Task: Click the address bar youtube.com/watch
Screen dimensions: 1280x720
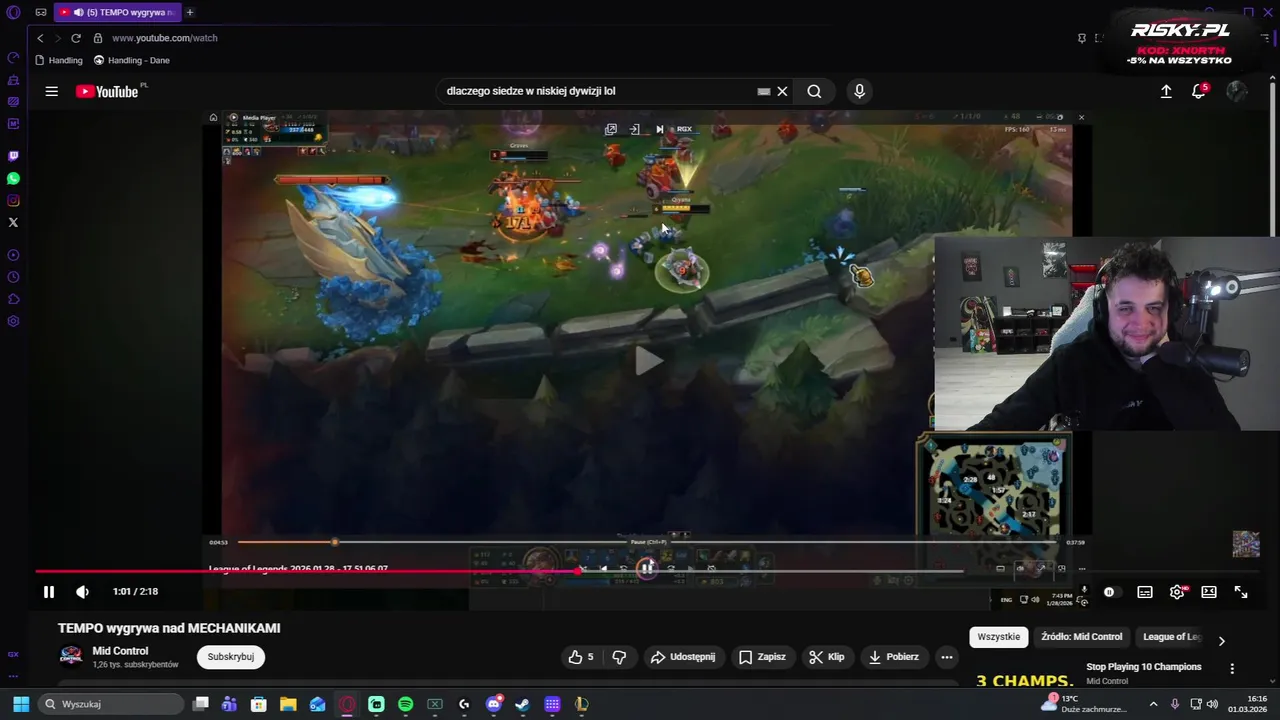Action: pos(165,38)
